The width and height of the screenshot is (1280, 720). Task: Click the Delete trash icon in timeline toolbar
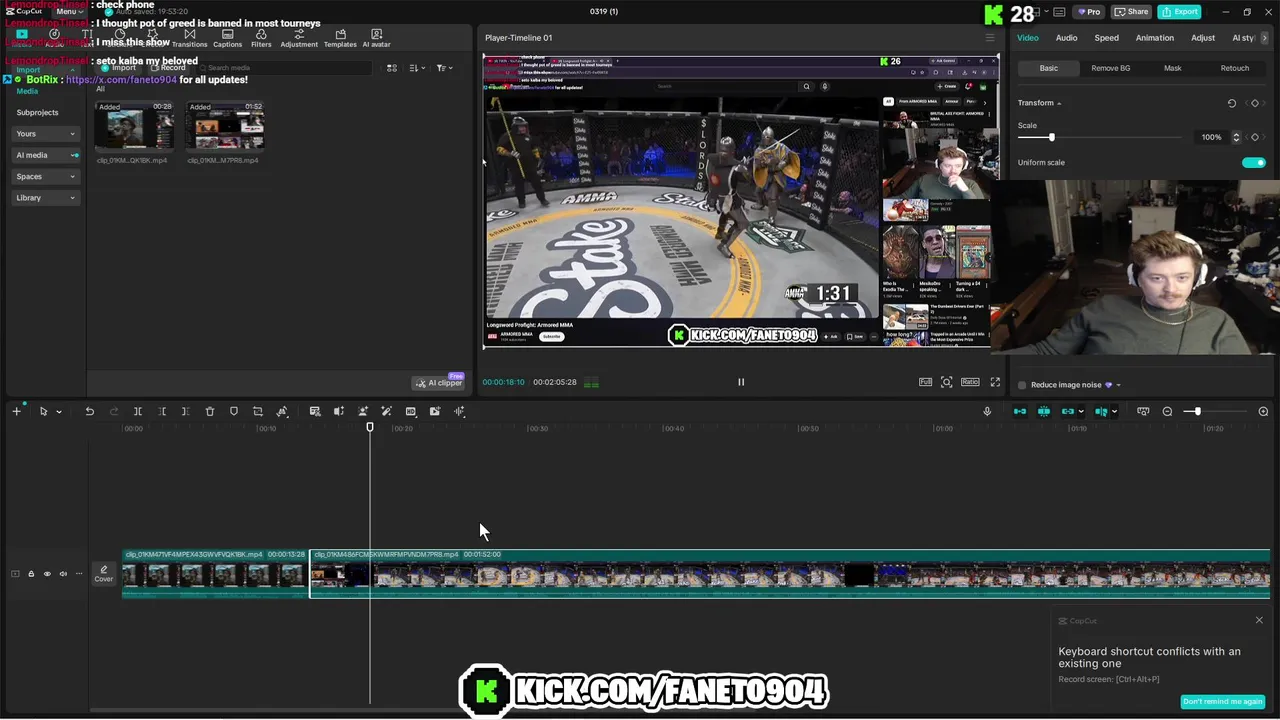point(210,411)
